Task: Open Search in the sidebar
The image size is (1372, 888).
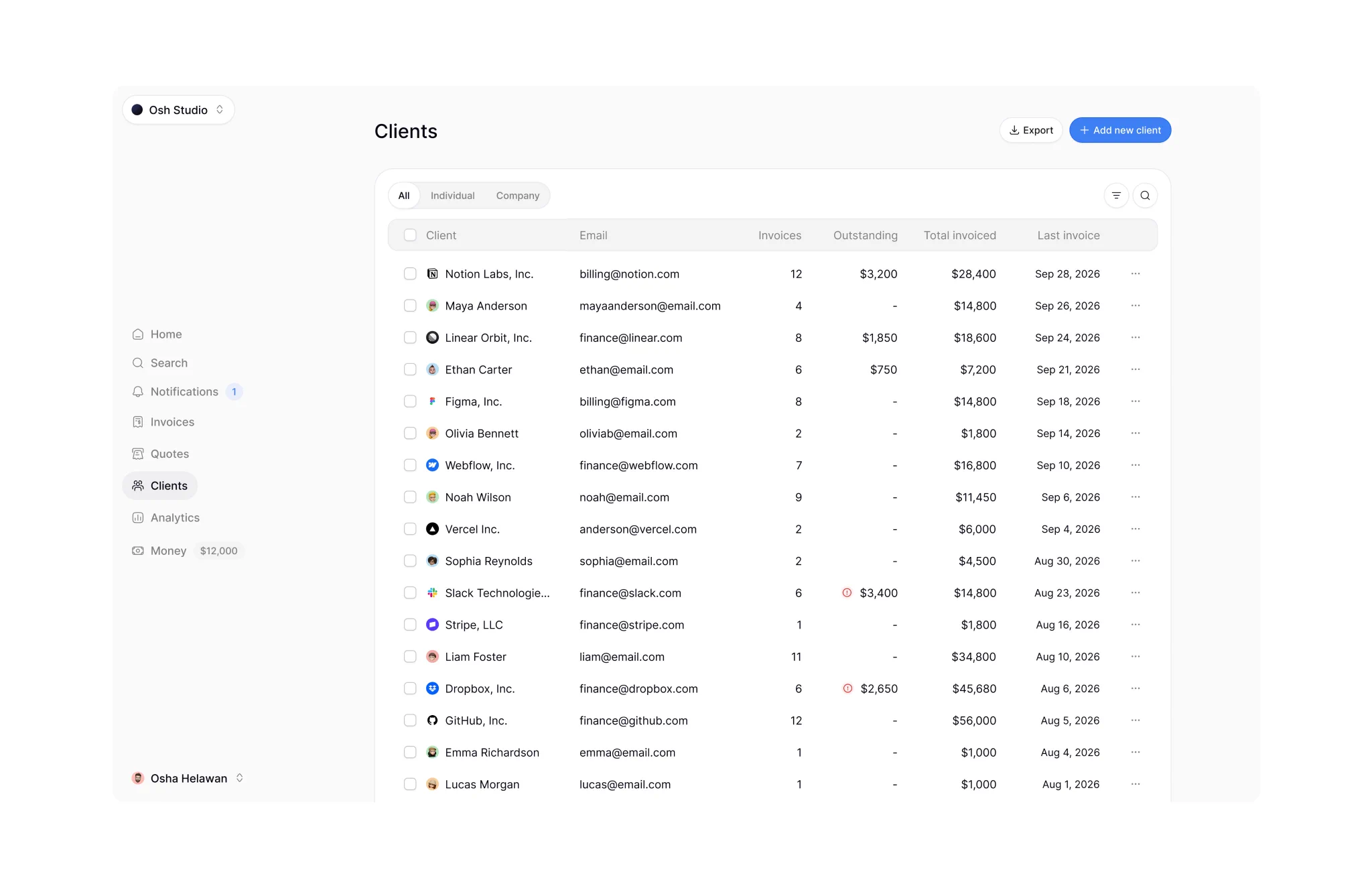Action: [x=159, y=363]
